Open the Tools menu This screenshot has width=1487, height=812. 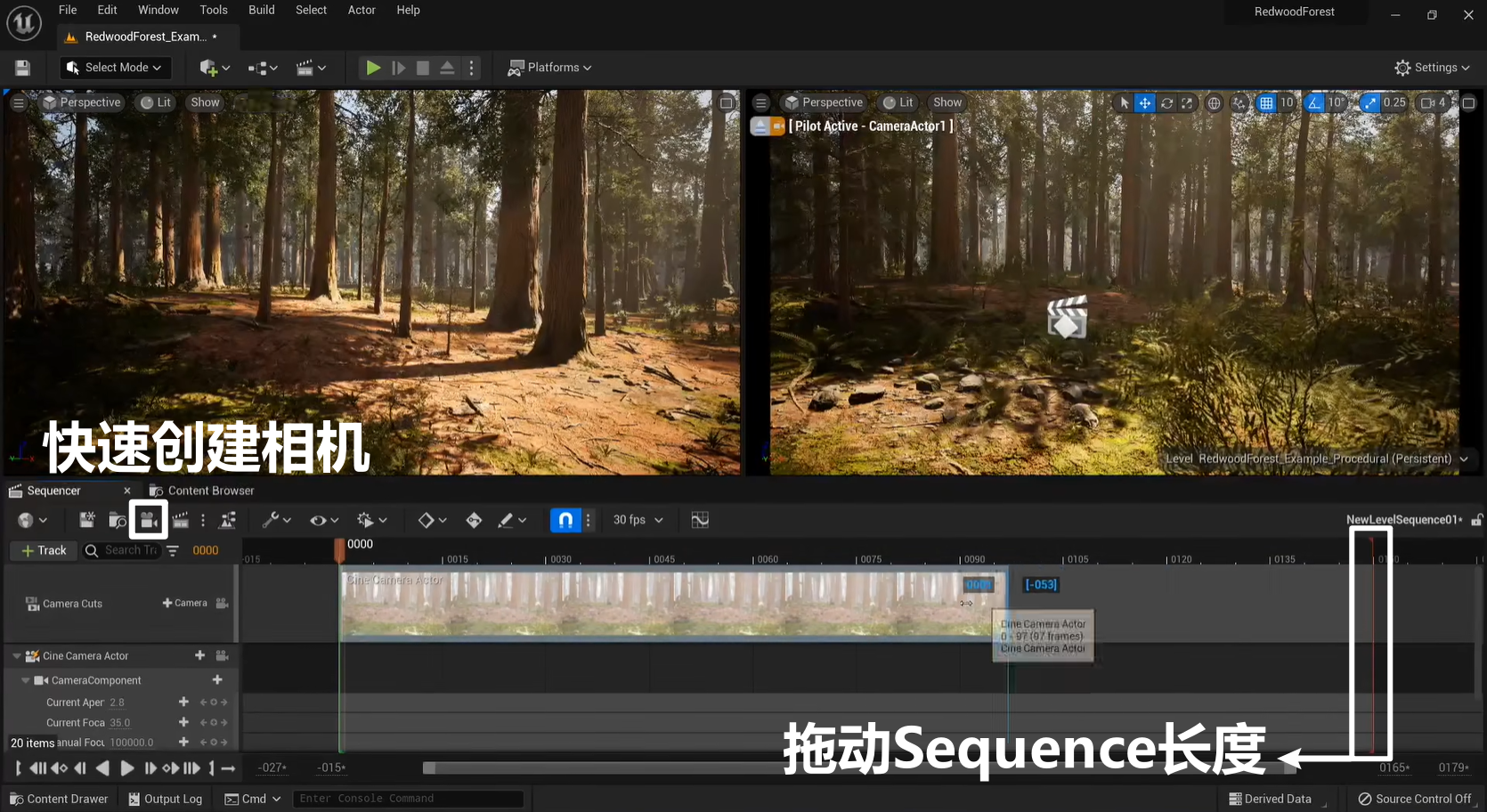[214, 10]
